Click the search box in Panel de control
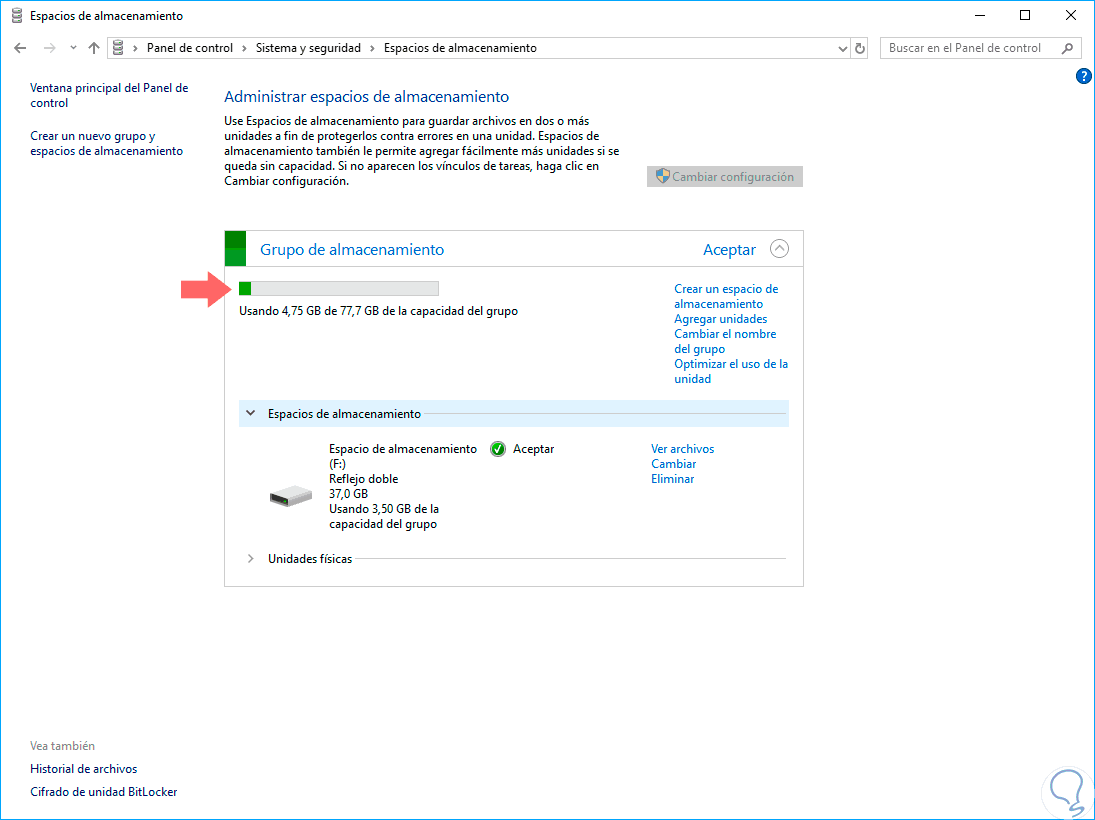The height and width of the screenshot is (820, 1095). coord(978,48)
